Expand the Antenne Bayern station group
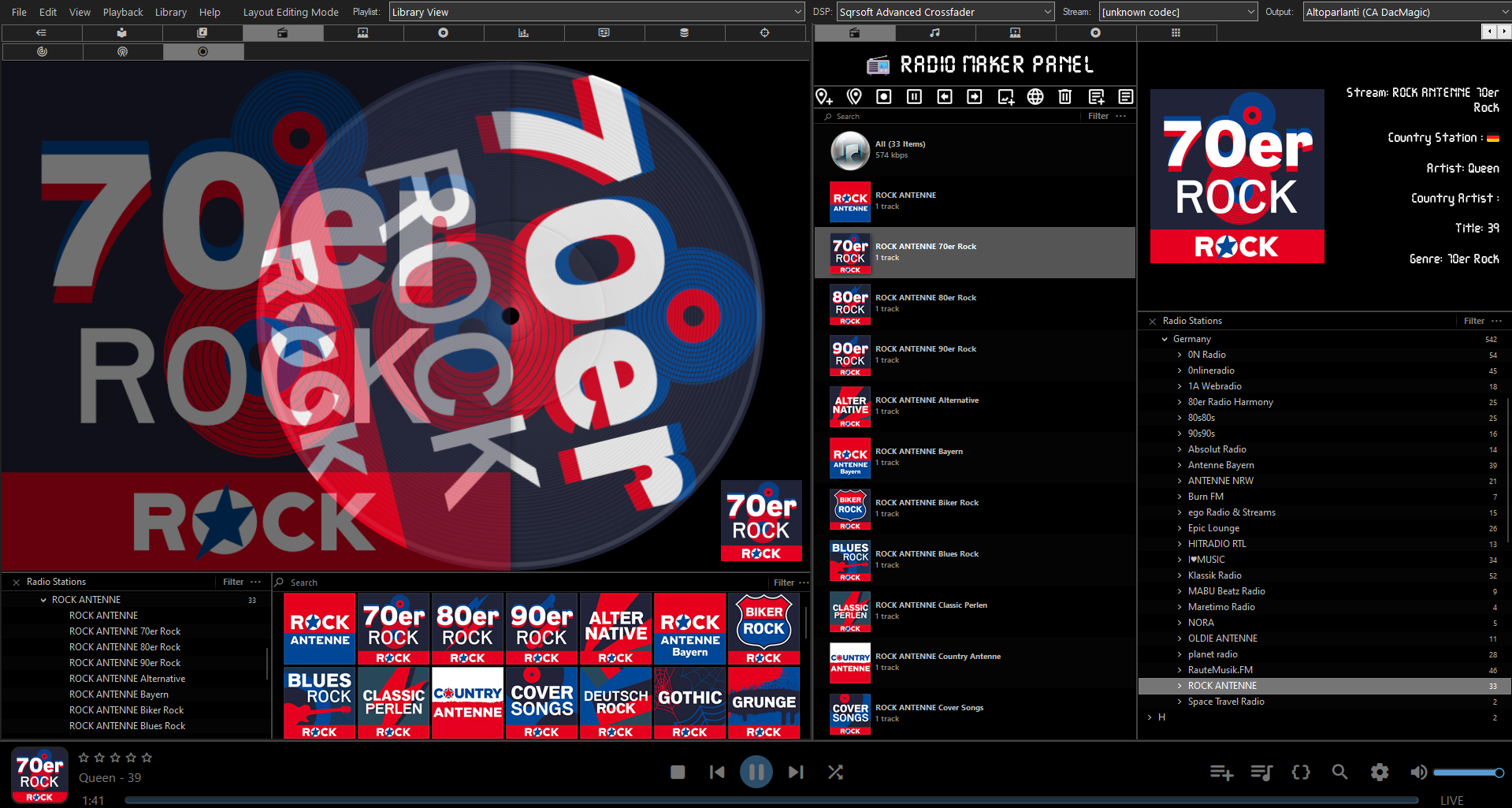 [x=1180, y=465]
